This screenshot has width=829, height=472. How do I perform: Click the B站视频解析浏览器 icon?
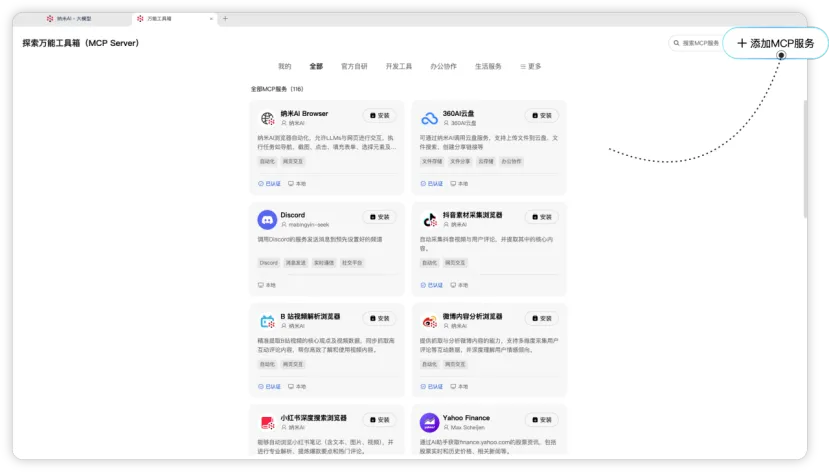(x=267, y=321)
